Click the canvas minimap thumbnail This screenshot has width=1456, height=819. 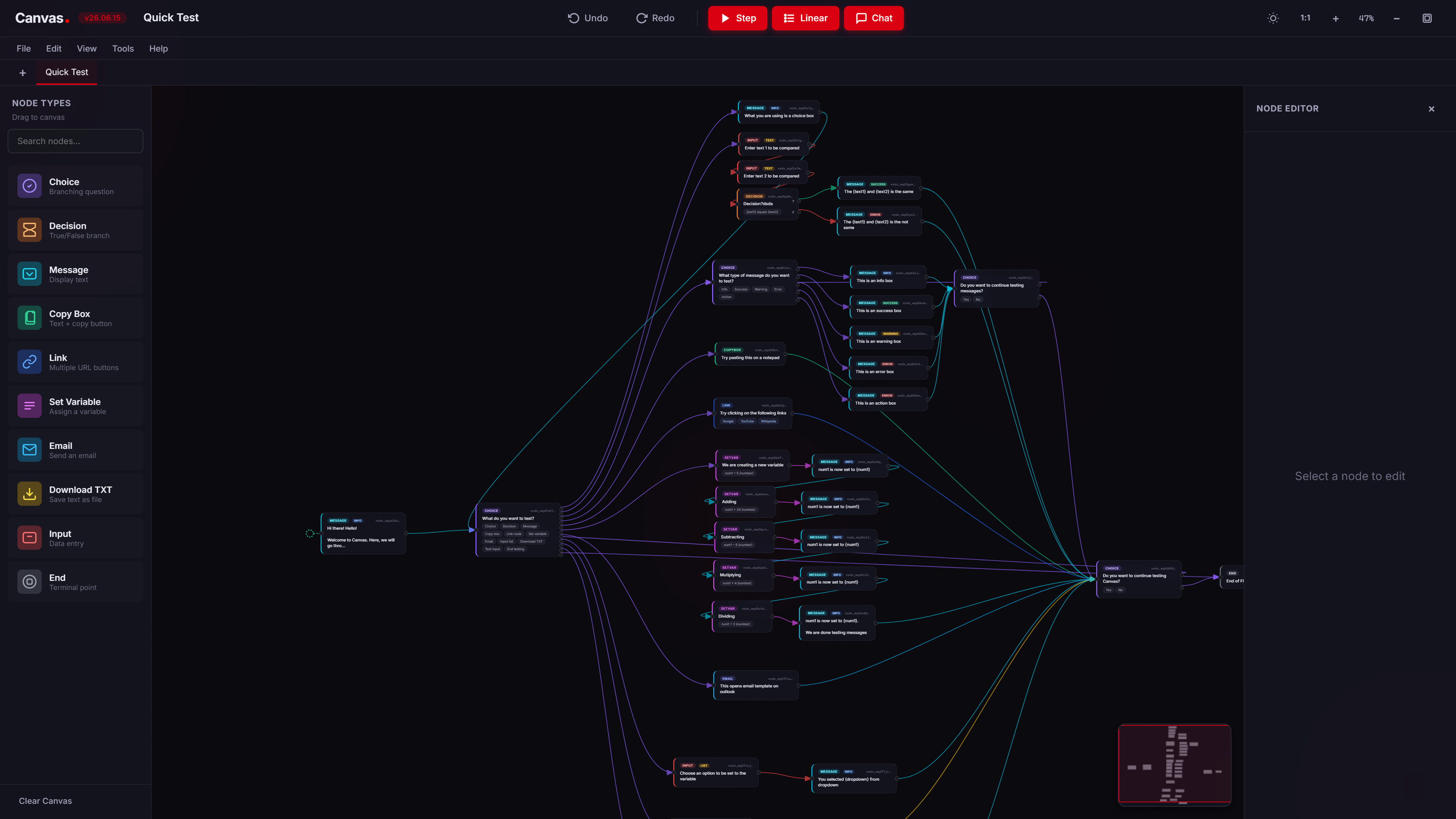point(1175,764)
